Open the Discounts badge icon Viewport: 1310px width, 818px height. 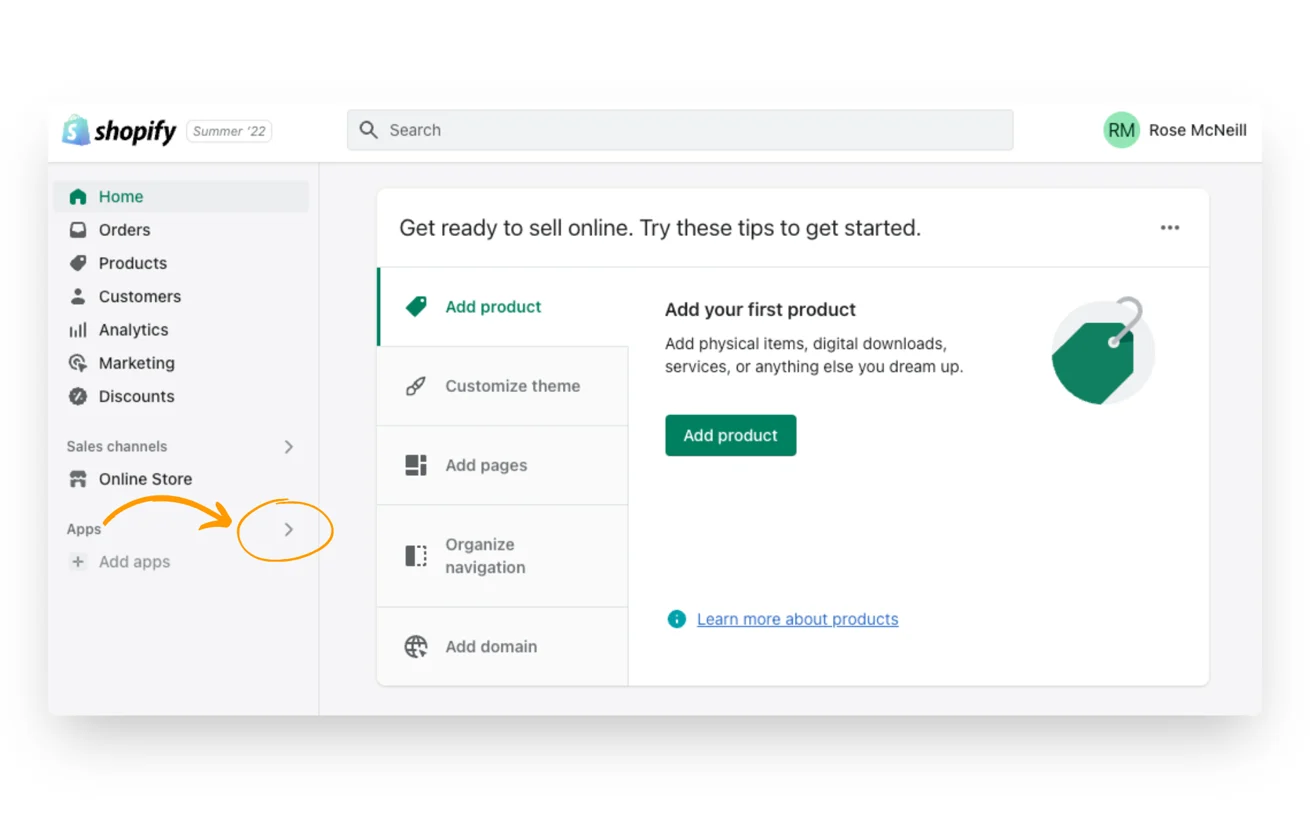pyautogui.click(x=78, y=396)
